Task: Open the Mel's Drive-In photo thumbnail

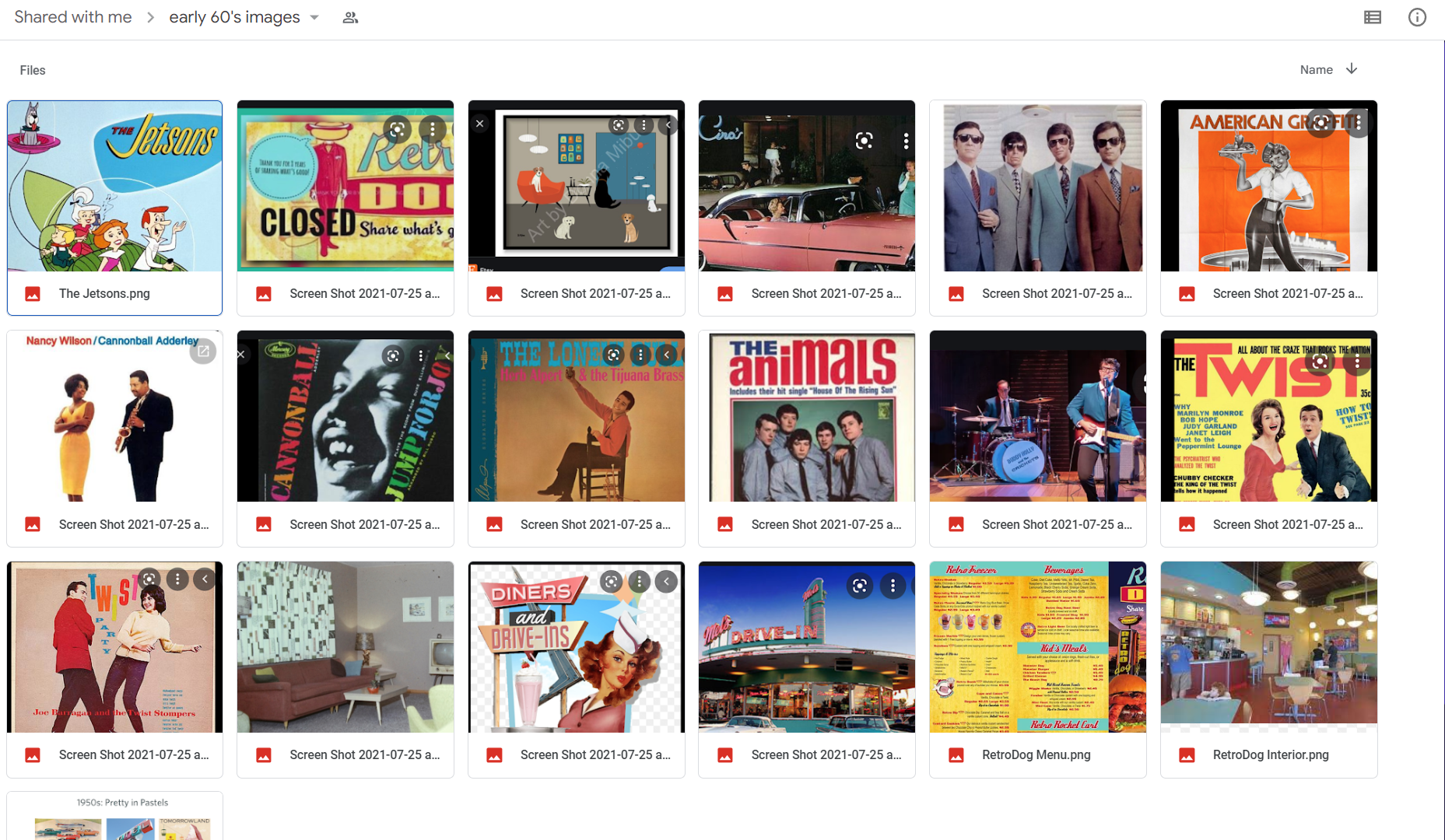Action: coord(806,647)
